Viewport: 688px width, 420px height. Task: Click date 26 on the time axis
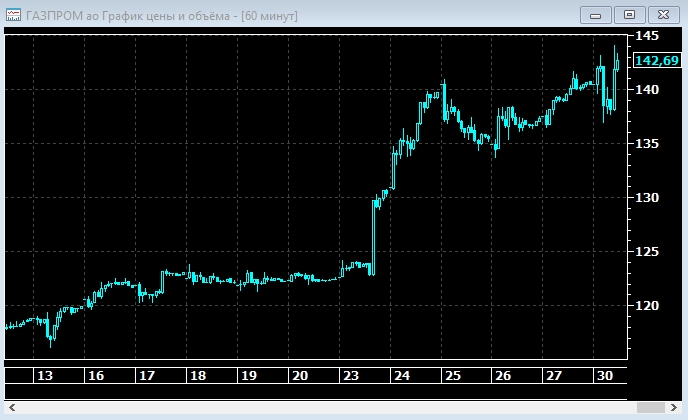[x=503, y=376]
